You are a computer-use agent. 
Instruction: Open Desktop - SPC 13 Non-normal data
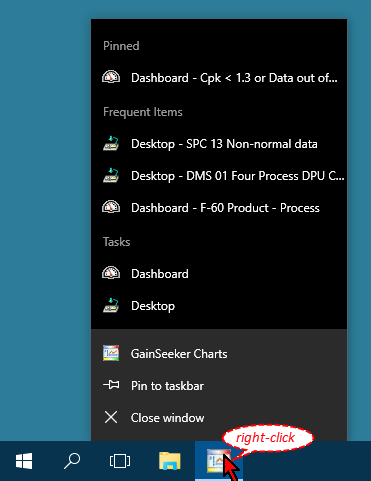[x=219, y=144]
